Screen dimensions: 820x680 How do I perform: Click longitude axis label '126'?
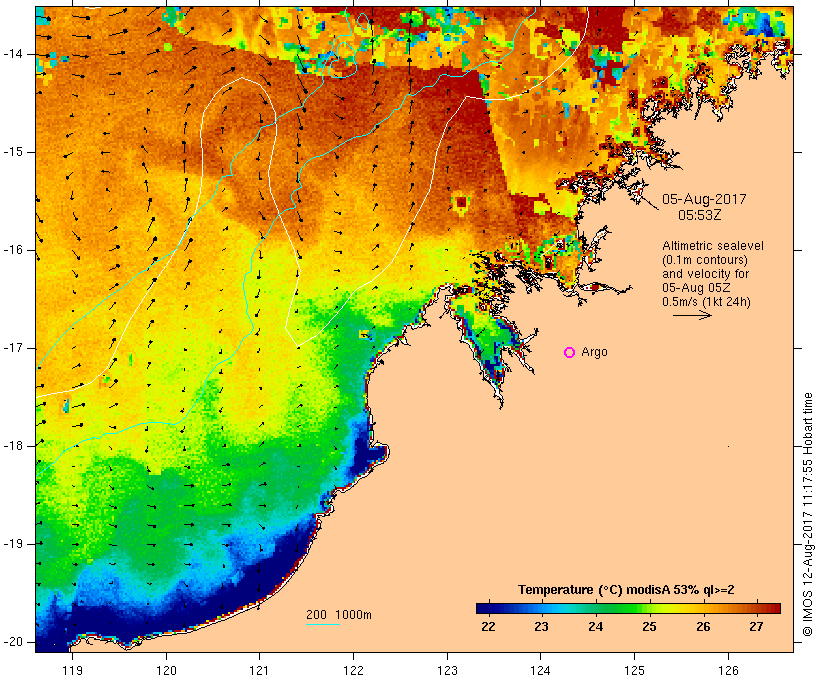click(x=728, y=670)
